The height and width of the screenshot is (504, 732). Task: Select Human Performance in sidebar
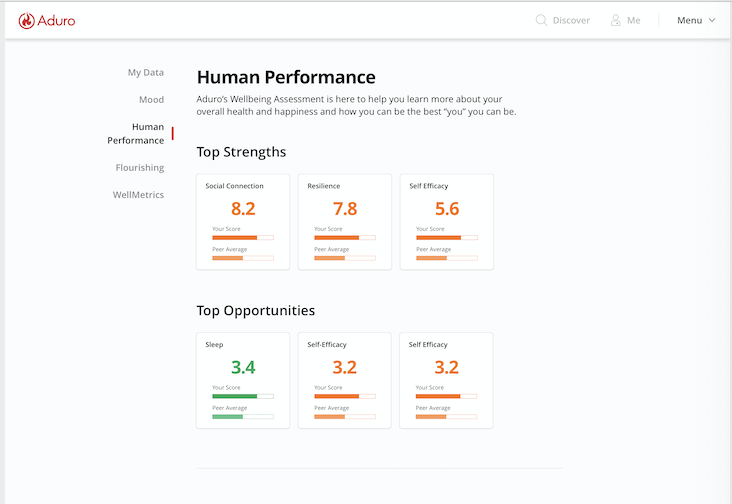tap(136, 134)
